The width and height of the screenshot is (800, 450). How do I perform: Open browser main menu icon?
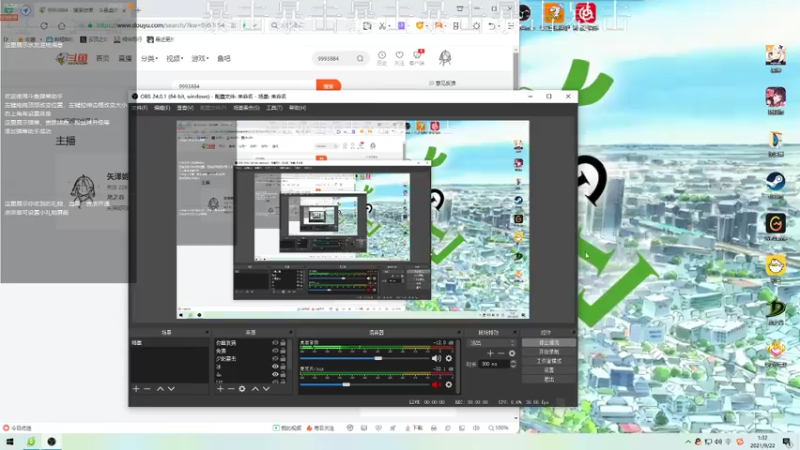[510, 26]
